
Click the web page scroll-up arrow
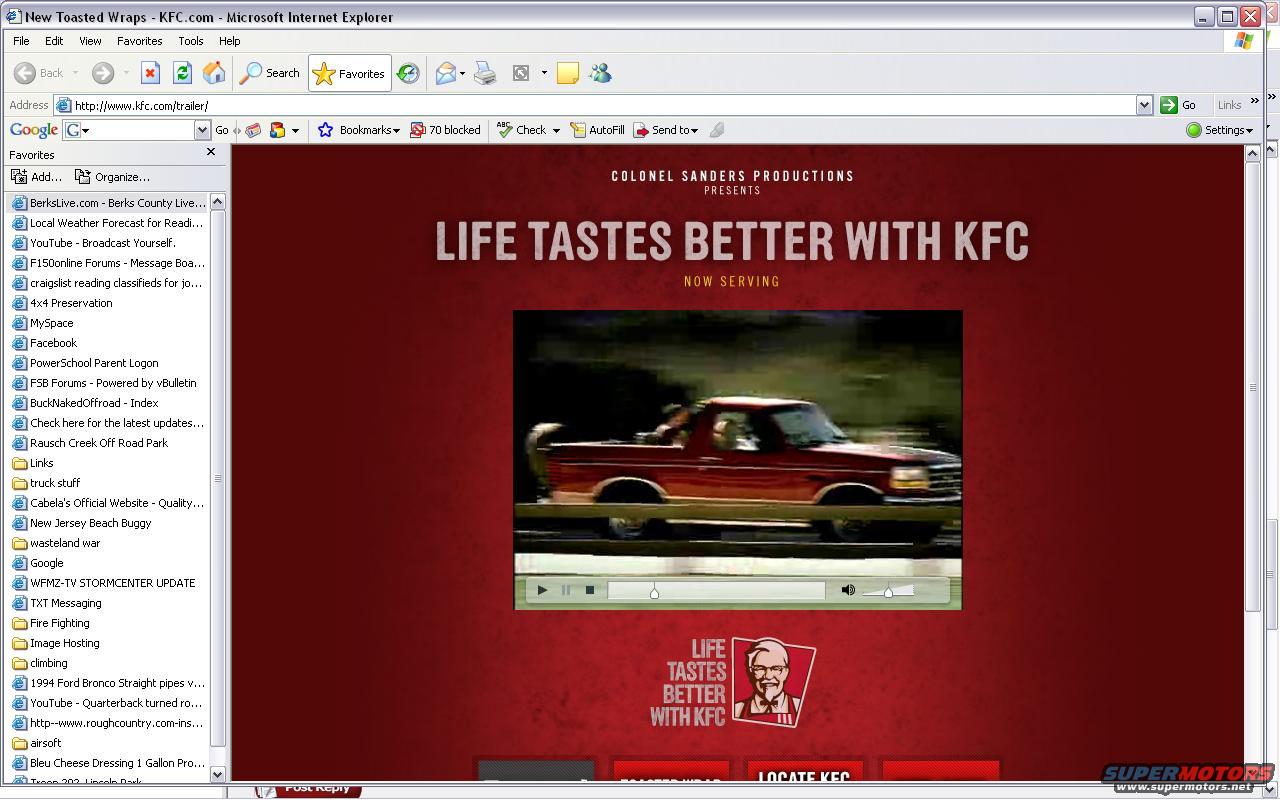(1252, 154)
